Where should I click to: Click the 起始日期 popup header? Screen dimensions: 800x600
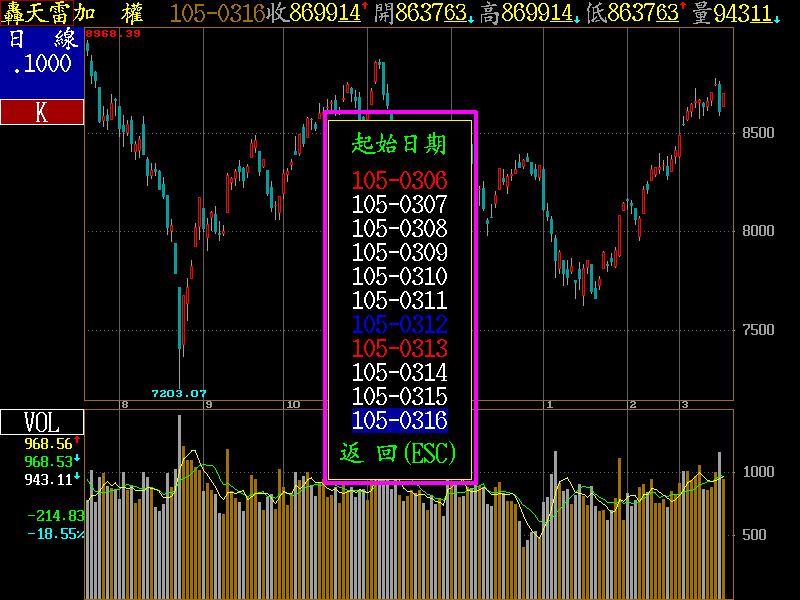pos(399,144)
